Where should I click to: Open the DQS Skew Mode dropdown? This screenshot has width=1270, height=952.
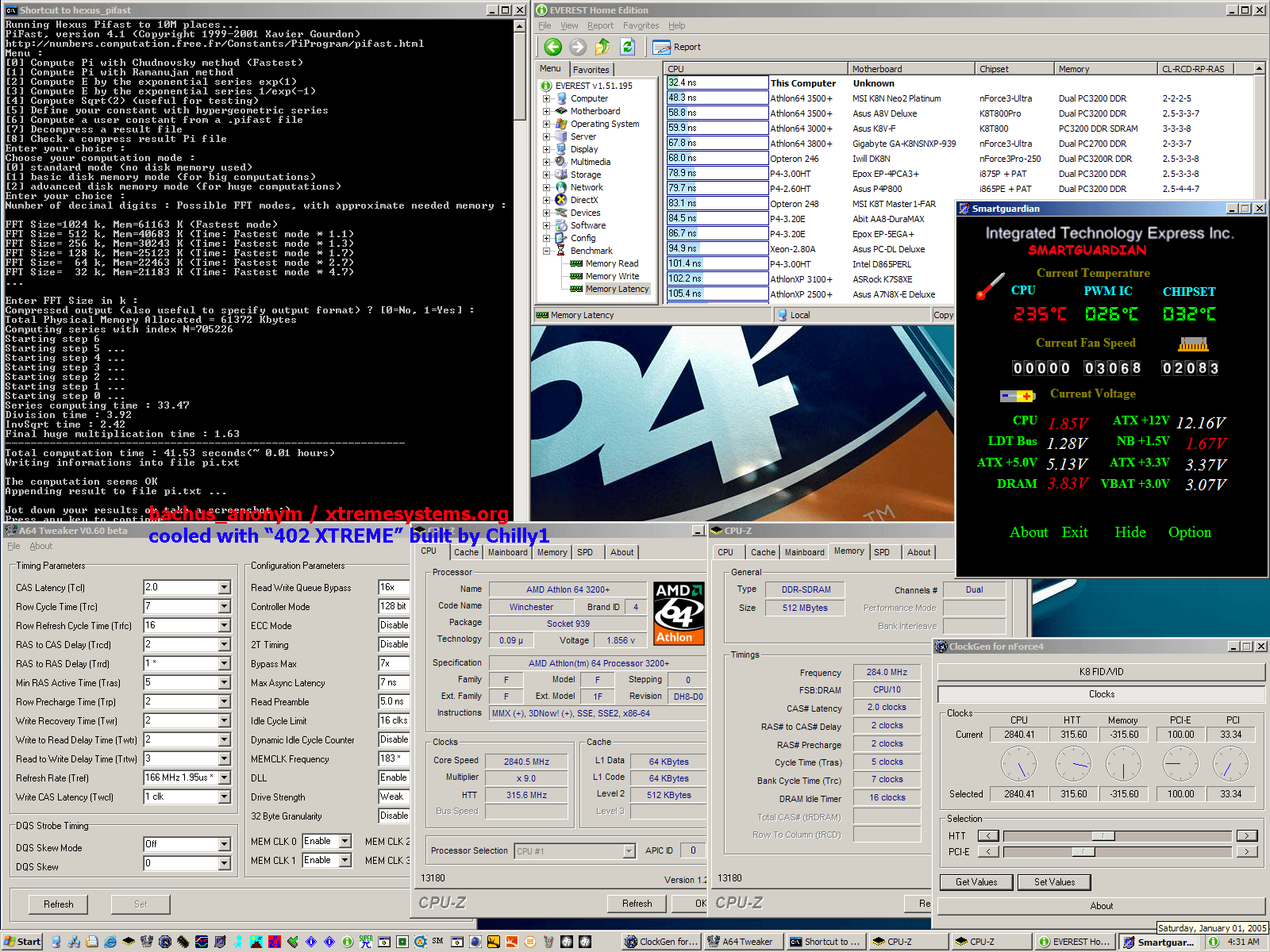pyautogui.click(x=225, y=844)
